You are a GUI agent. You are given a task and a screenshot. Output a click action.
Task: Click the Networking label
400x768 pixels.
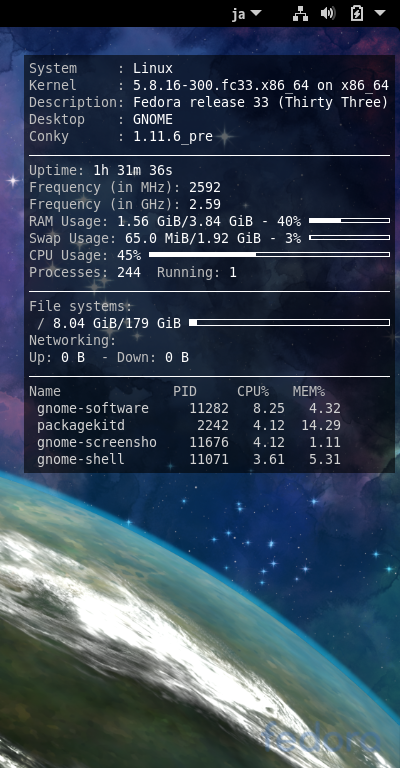(x=72, y=340)
